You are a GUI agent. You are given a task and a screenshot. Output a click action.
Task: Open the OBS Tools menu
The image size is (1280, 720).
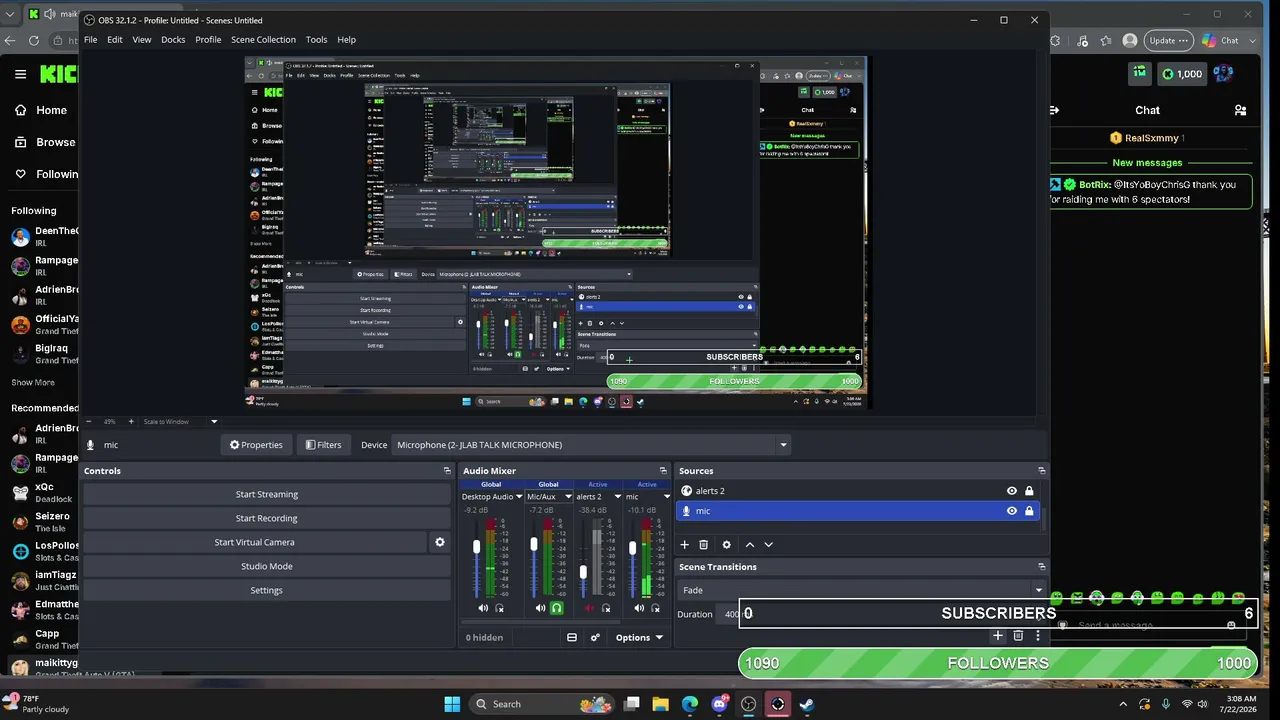point(316,40)
